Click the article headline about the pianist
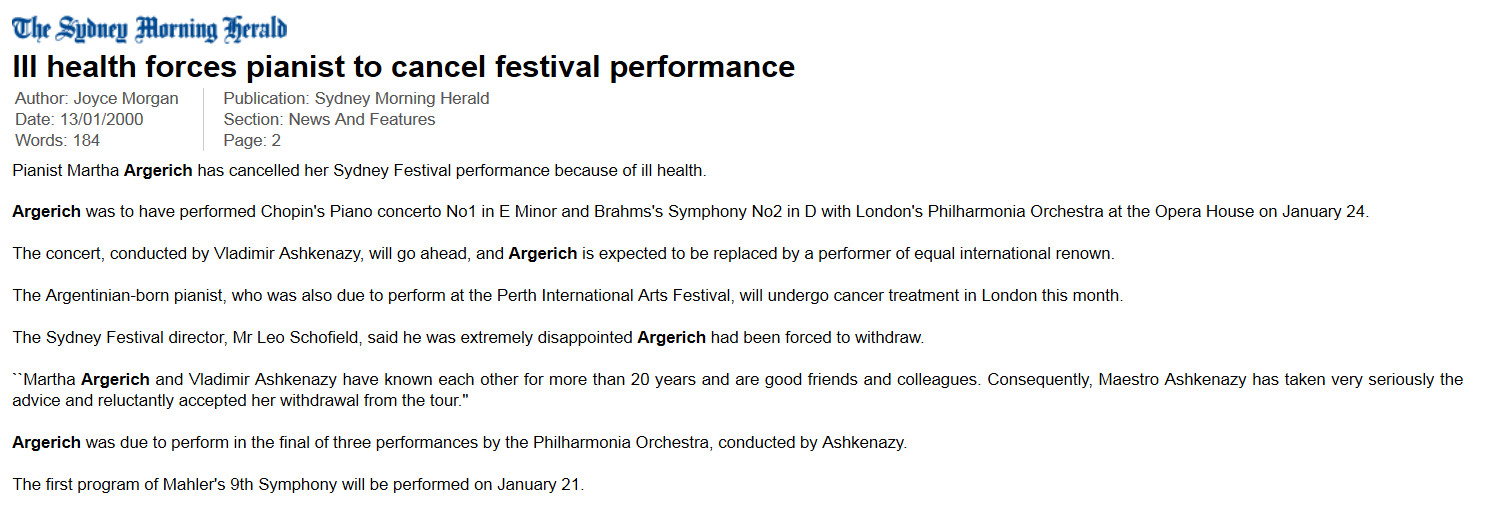1497x520 pixels. point(403,67)
